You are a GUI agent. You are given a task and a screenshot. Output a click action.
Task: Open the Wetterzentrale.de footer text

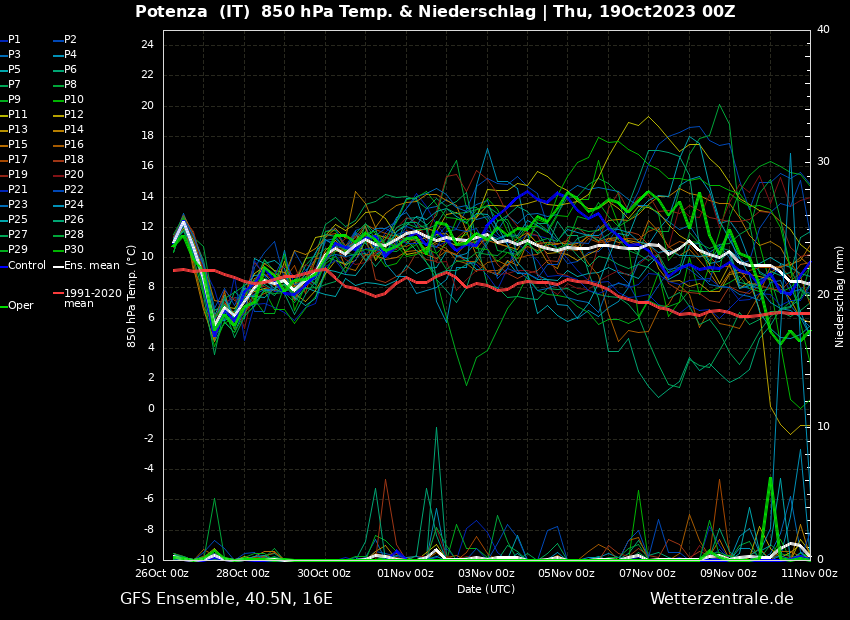coord(721,599)
